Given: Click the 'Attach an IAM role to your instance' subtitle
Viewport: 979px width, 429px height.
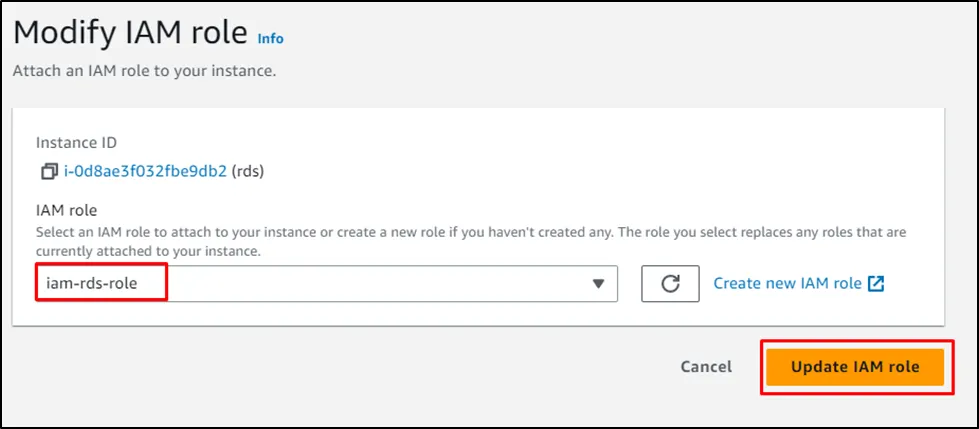Looking at the screenshot, I should pyautogui.click(x=143, y=72).
